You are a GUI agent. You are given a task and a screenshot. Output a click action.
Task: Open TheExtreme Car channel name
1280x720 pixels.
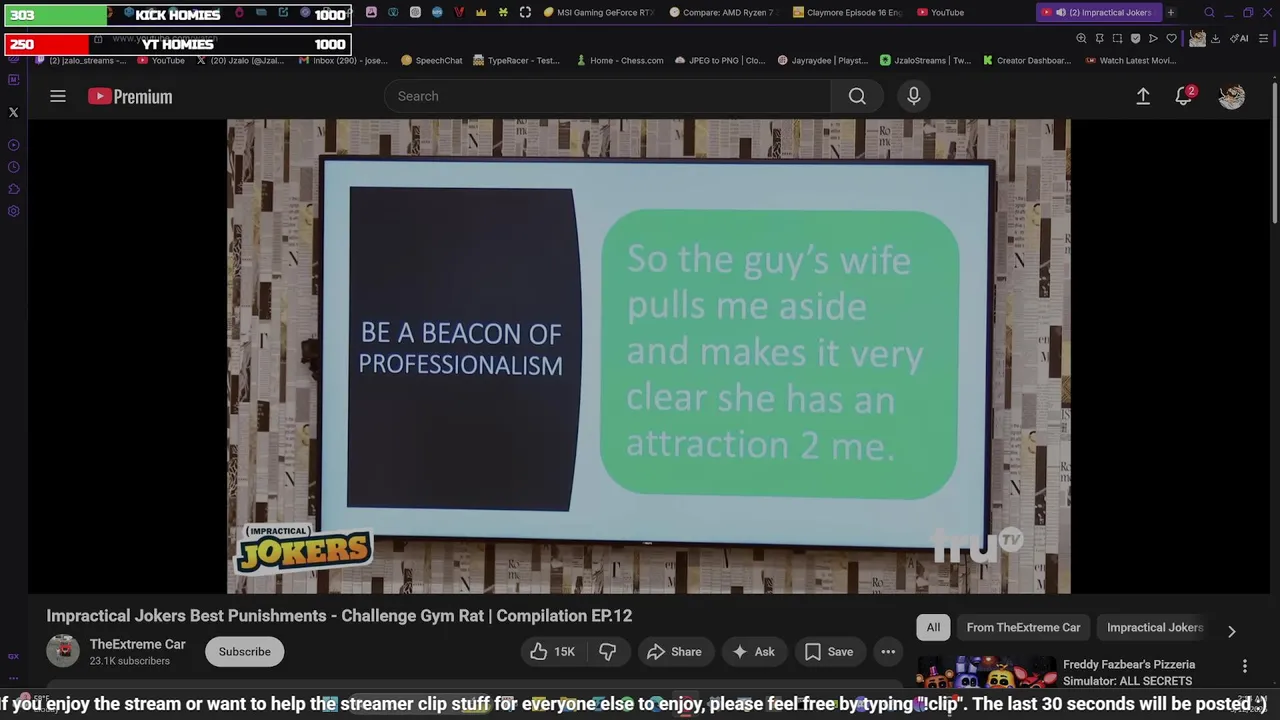tap(138, 644)
